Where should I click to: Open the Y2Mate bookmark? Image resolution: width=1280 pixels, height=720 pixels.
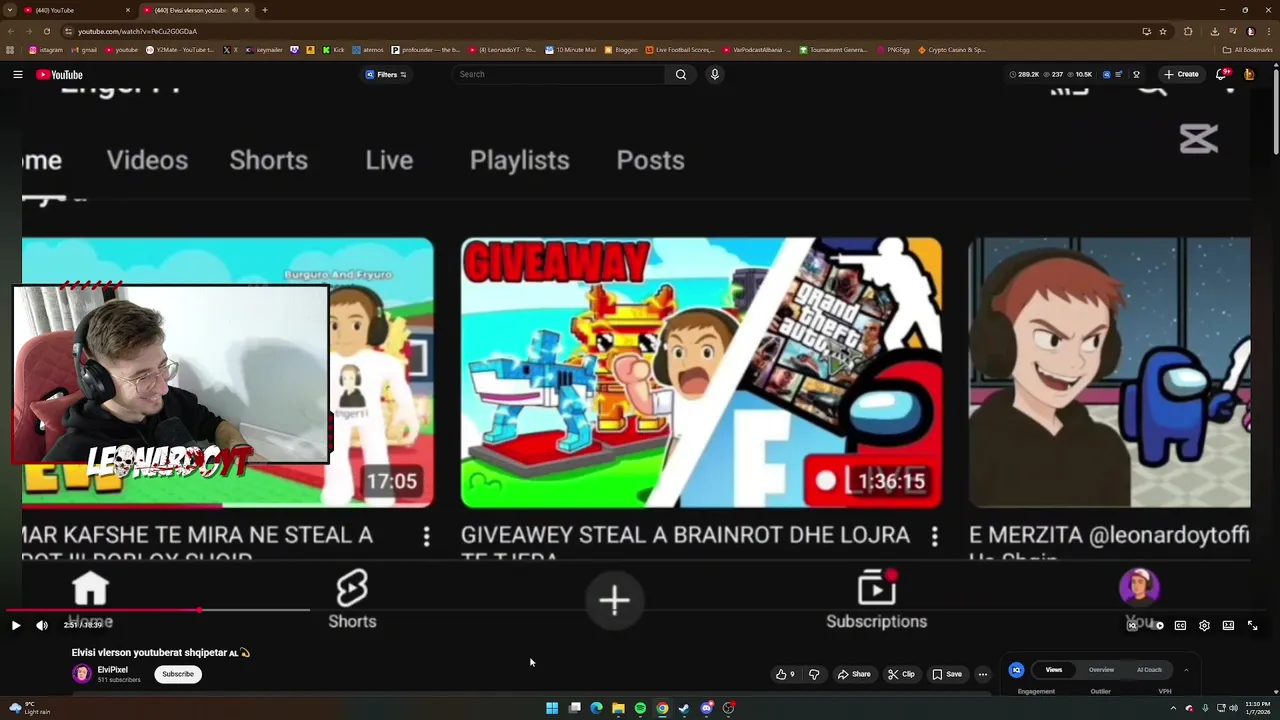pyautogui.click(x=181, y=50)
